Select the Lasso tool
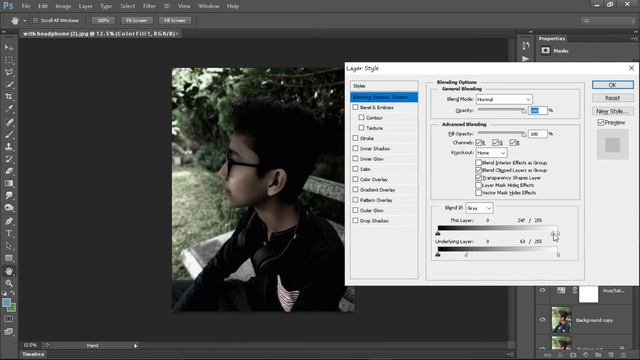This screenshot has width=640, height=360. click(x=9, y=72)
